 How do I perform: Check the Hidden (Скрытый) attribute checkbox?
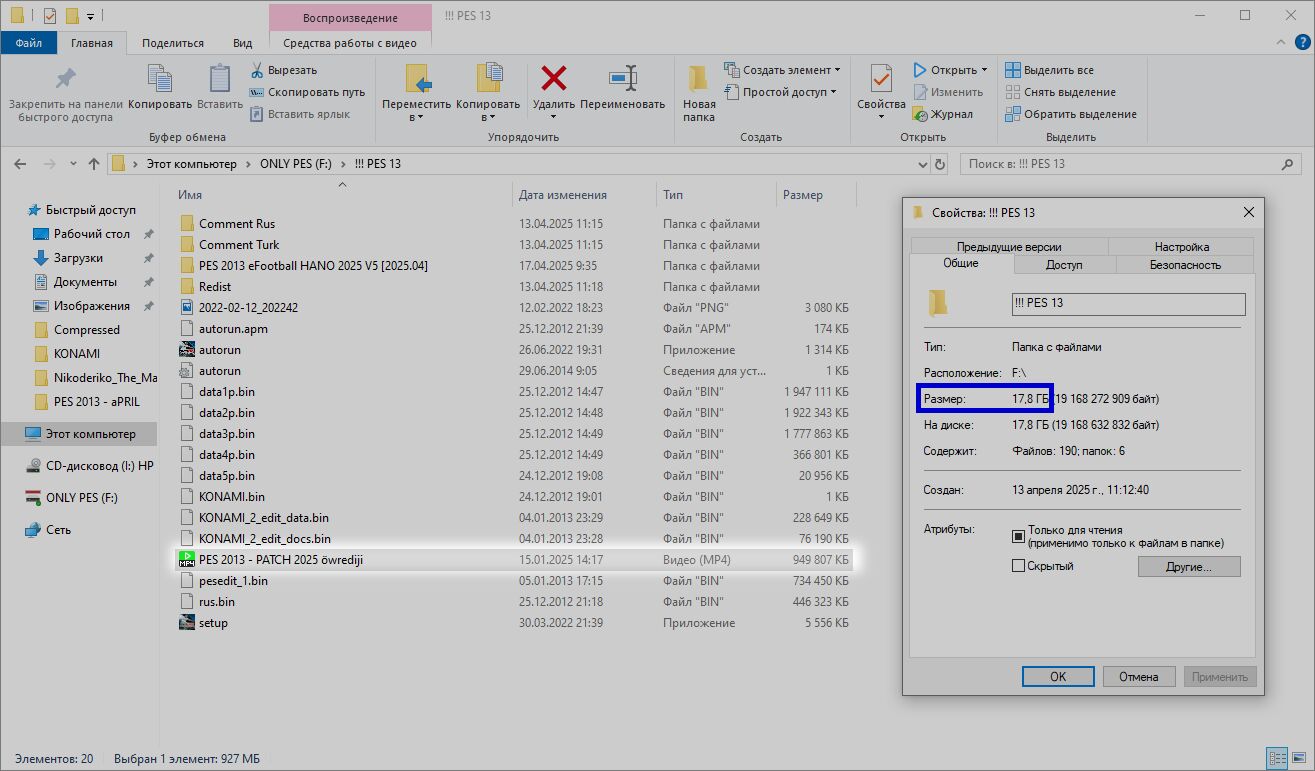(x=1019, y=566)
